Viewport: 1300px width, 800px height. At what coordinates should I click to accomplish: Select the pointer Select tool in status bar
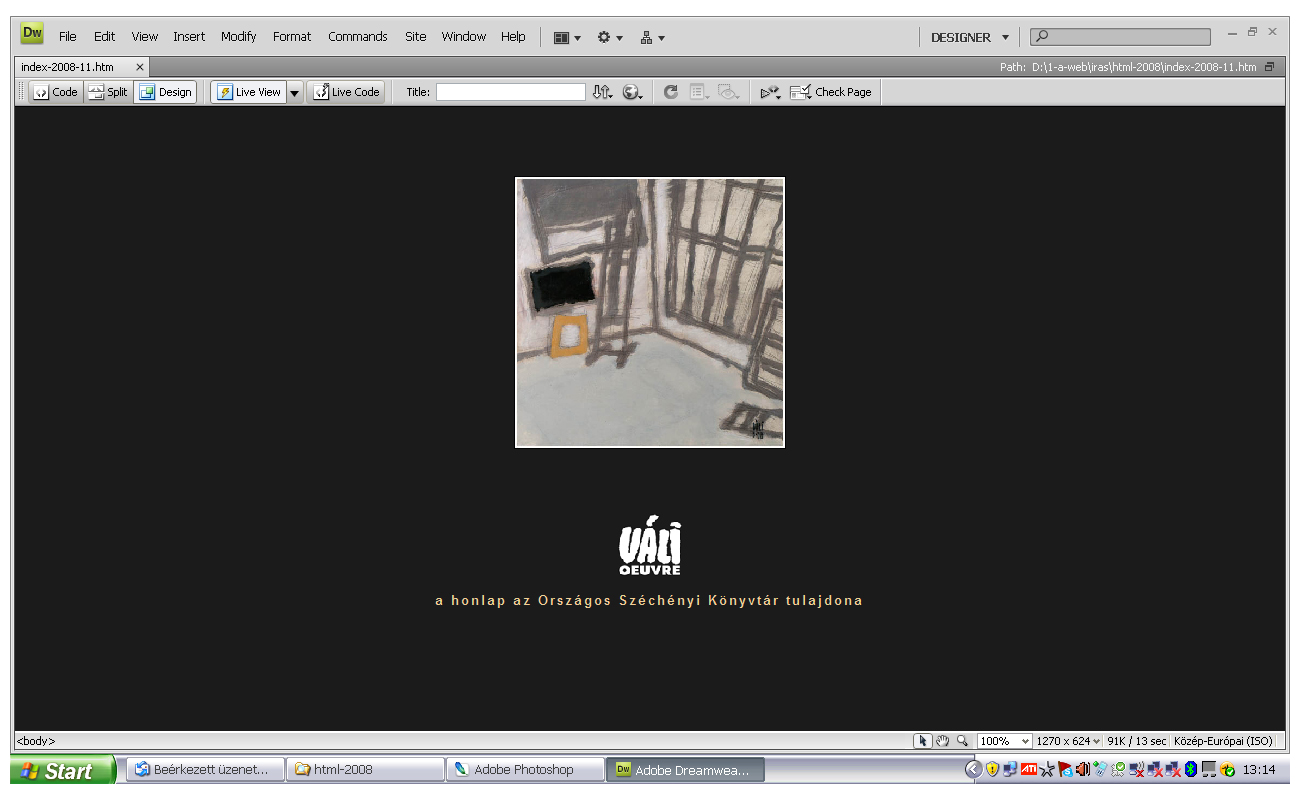pos(923,741)
